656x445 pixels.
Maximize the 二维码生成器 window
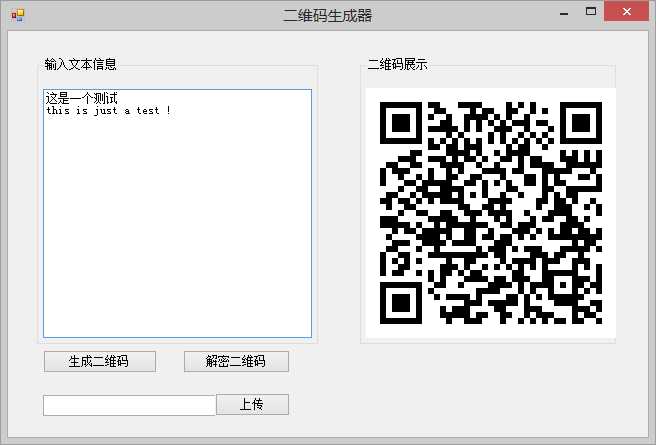[x=591, y=12]
